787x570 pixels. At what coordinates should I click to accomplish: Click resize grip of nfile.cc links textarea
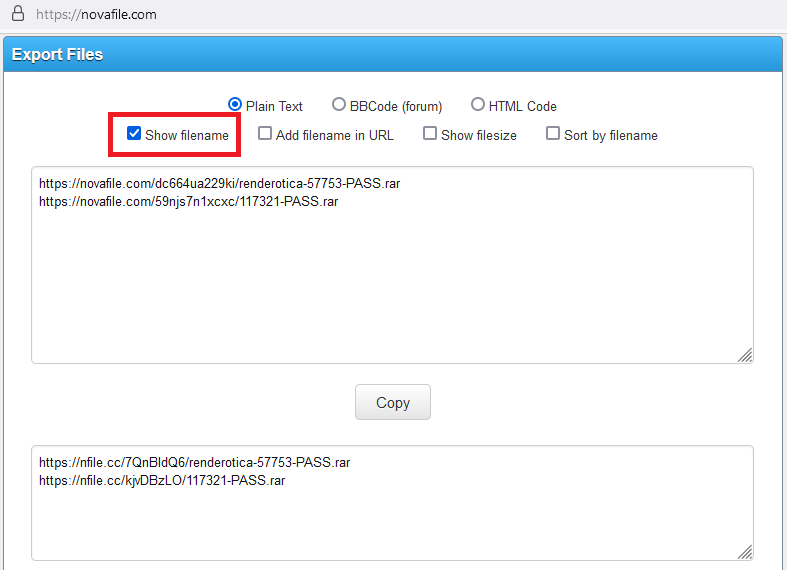tap(745, 552)
